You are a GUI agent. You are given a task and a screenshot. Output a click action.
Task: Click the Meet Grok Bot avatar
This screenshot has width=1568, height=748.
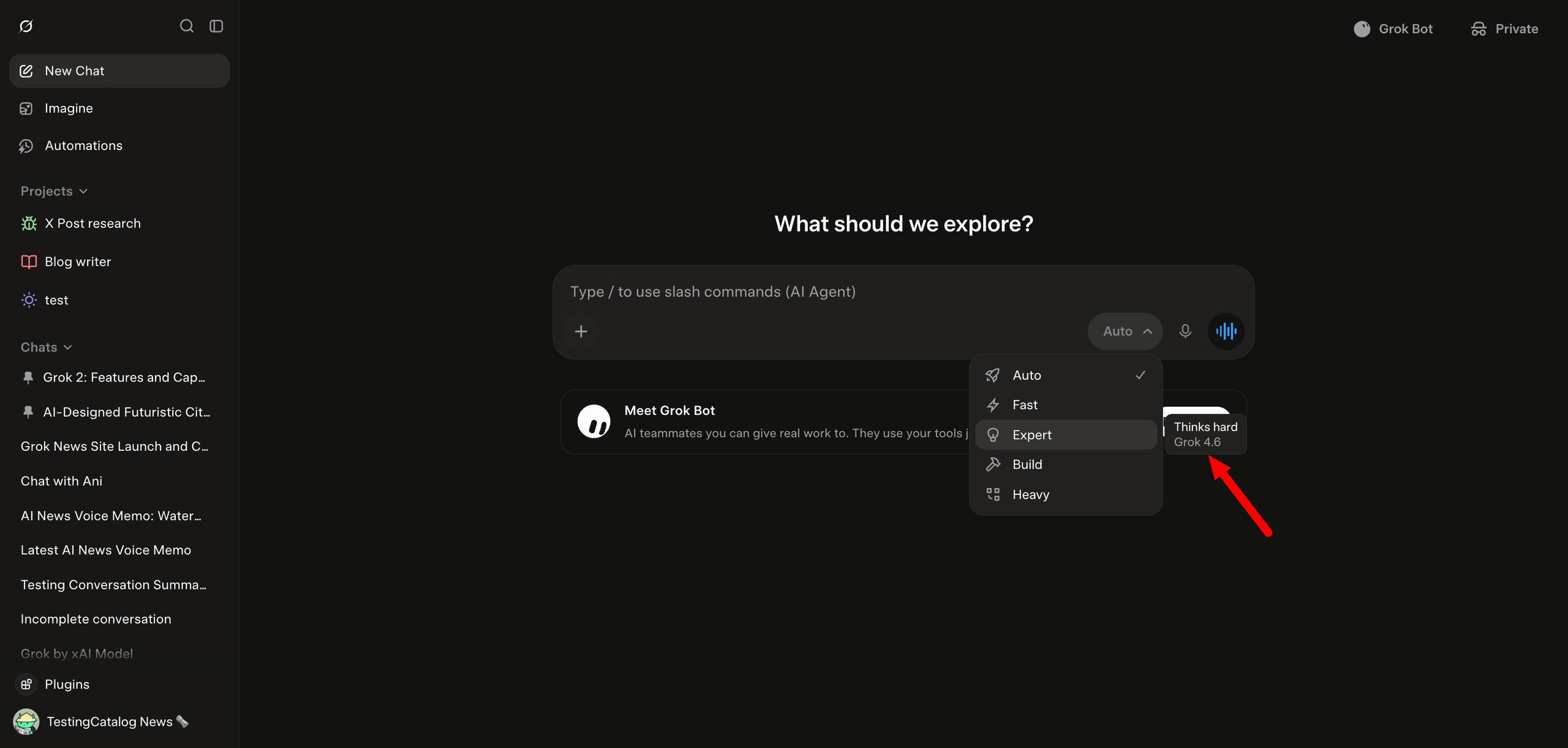point(594,421)
